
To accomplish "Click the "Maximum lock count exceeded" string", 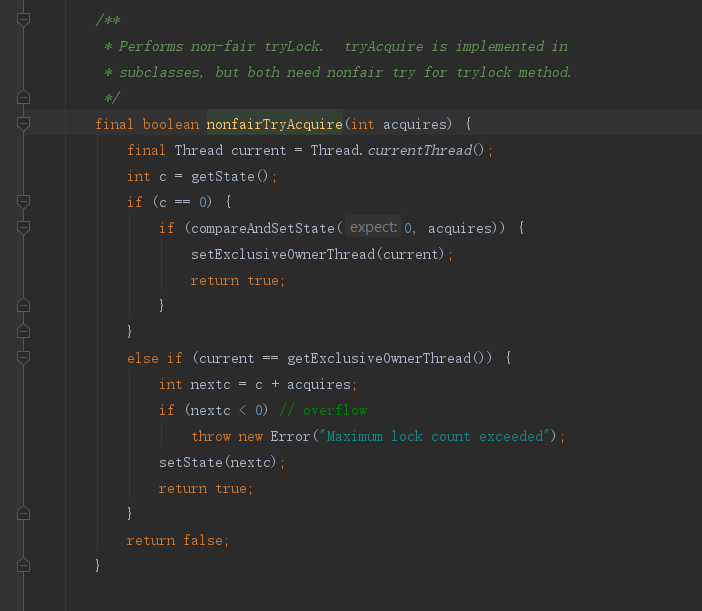I will tap(435, 436).
